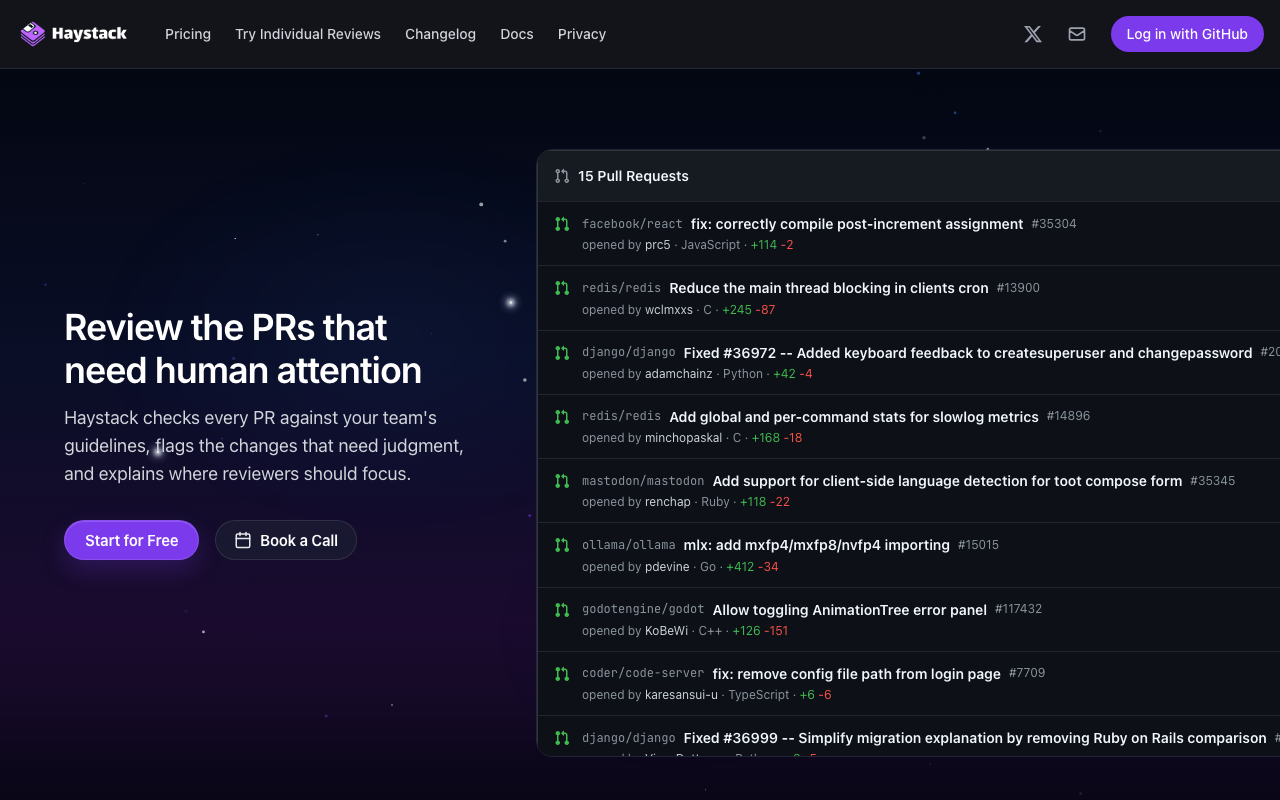Open PR 'fix: correctly compile post-increment assignment'
Viewport: 1280px width, 800px height.
click(x=857, y=224)
